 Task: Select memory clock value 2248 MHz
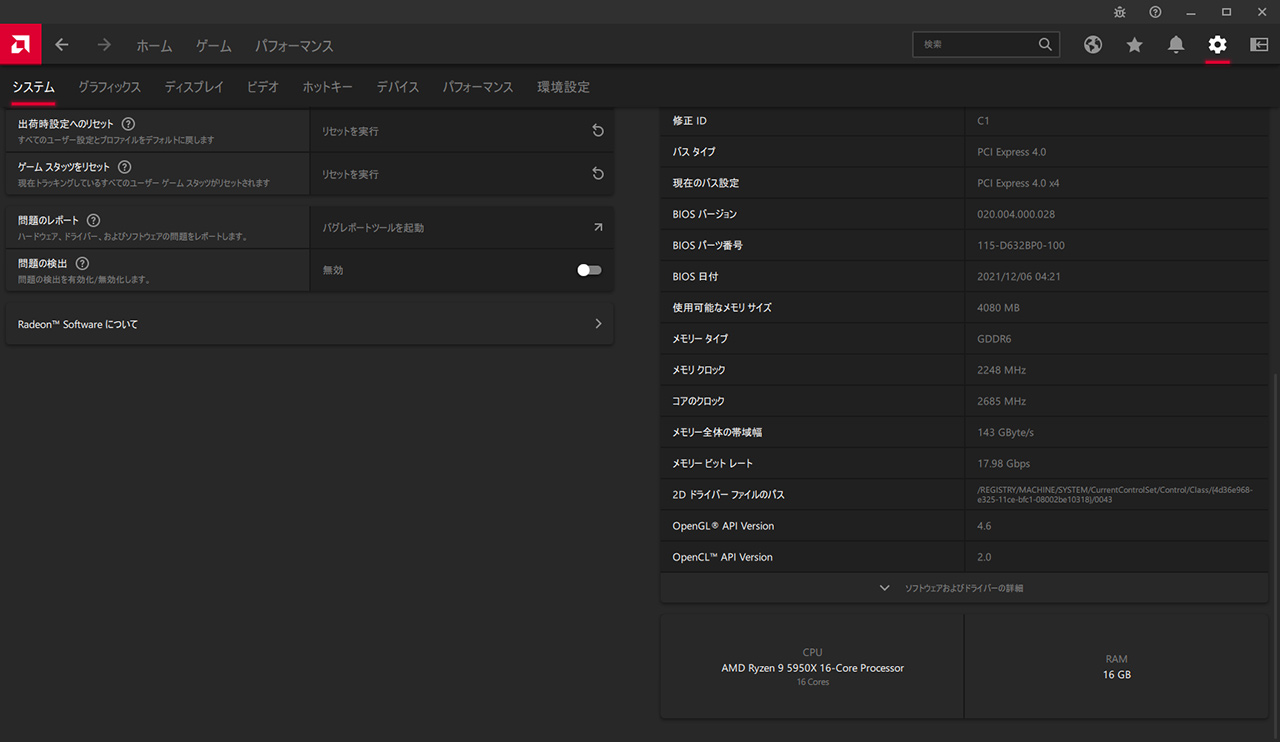pos(1002,370)
